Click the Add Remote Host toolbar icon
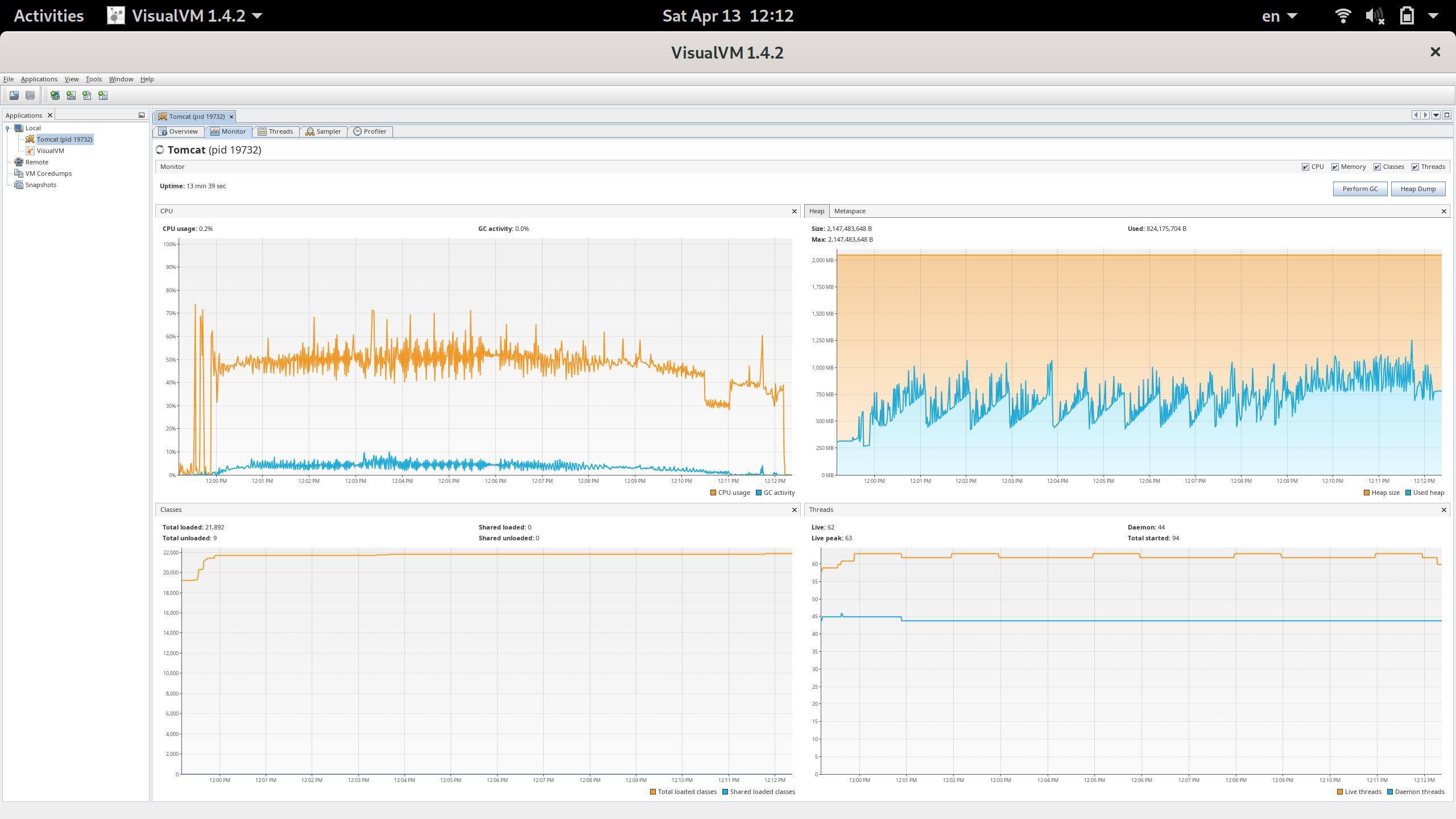Viewport: 1456px width, 819px height. [x=55, y=96]
